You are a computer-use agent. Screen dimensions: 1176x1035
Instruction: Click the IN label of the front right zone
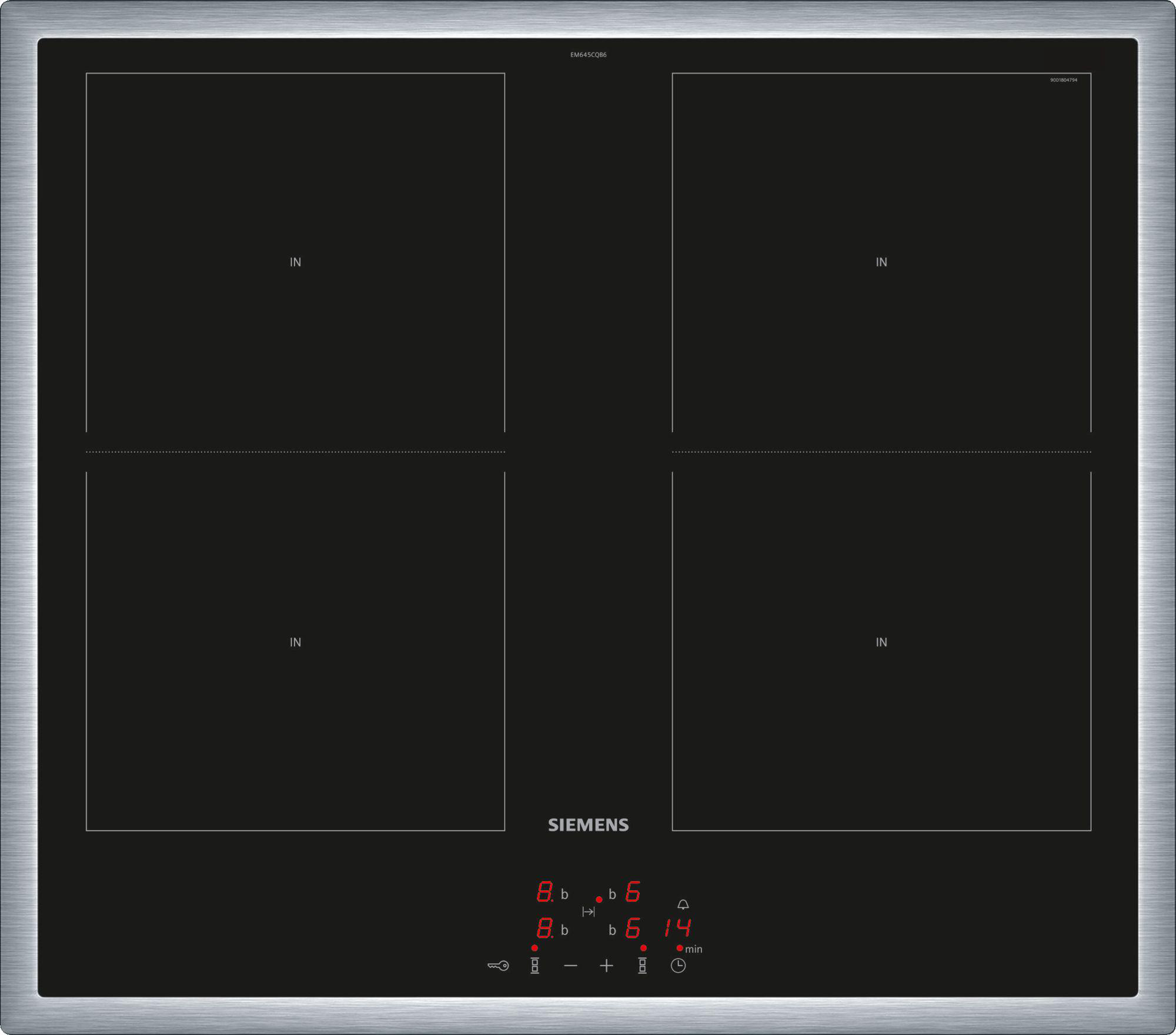(881, 642)
